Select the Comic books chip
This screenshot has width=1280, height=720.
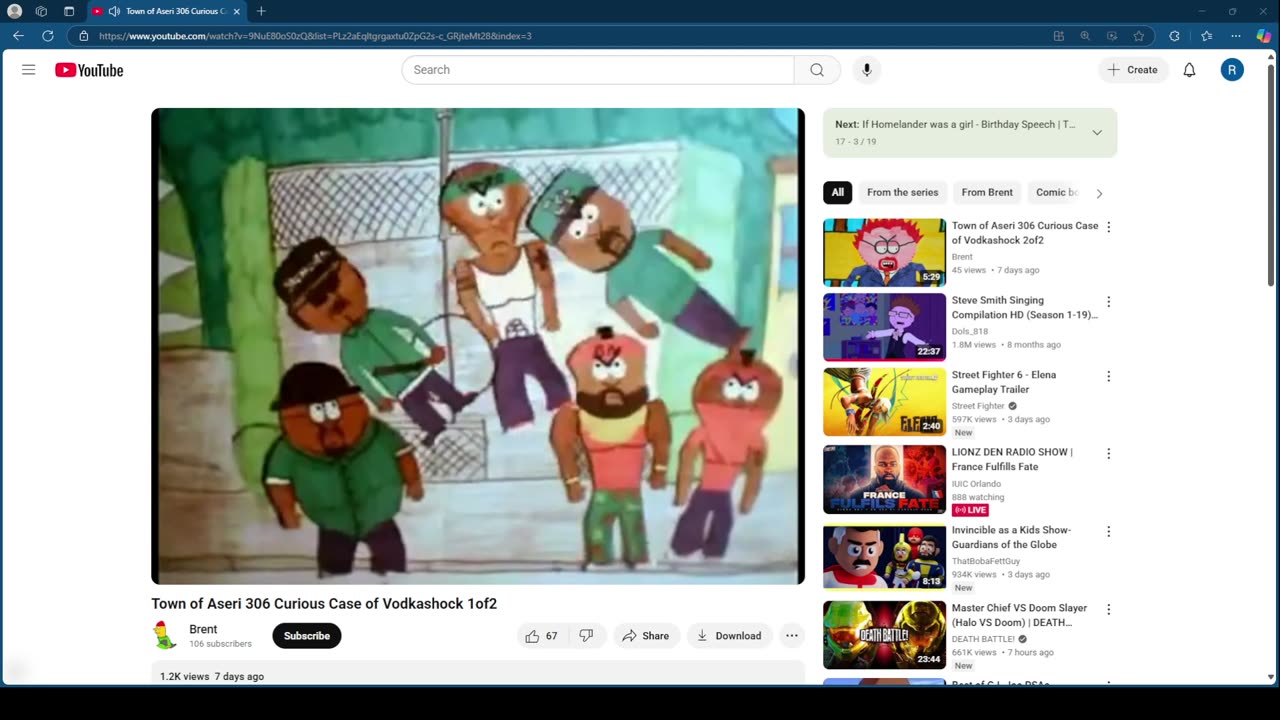coord(1054,193)
